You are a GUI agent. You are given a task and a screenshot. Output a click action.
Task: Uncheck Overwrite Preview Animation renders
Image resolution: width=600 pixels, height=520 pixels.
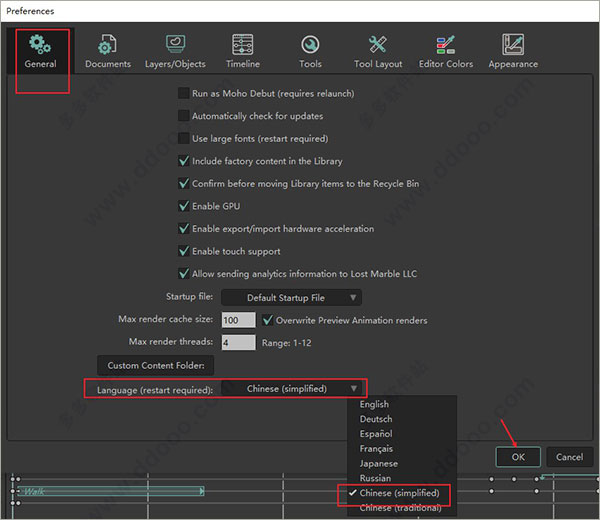tap(268, 320)
